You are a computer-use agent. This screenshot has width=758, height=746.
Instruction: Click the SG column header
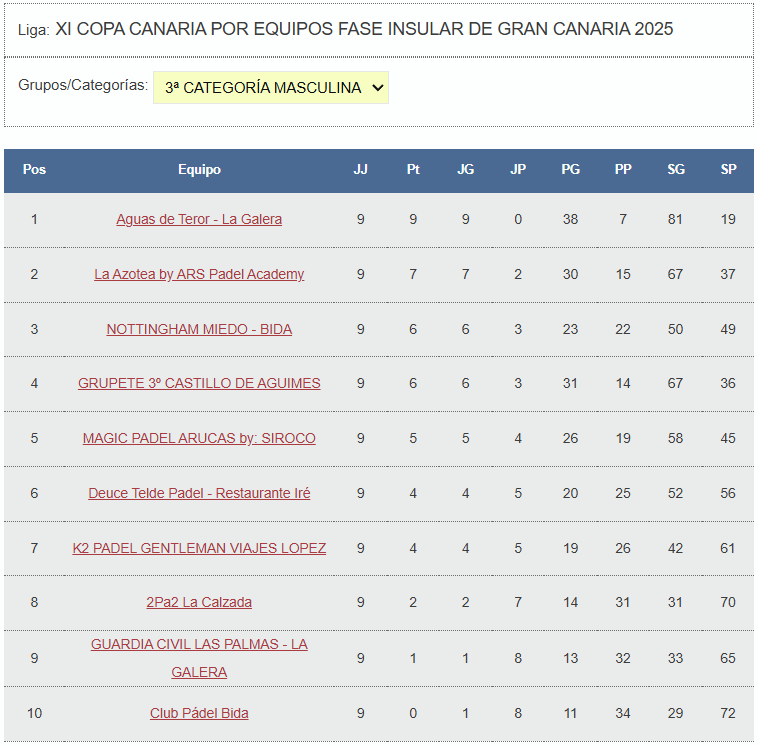pos(676,170)
